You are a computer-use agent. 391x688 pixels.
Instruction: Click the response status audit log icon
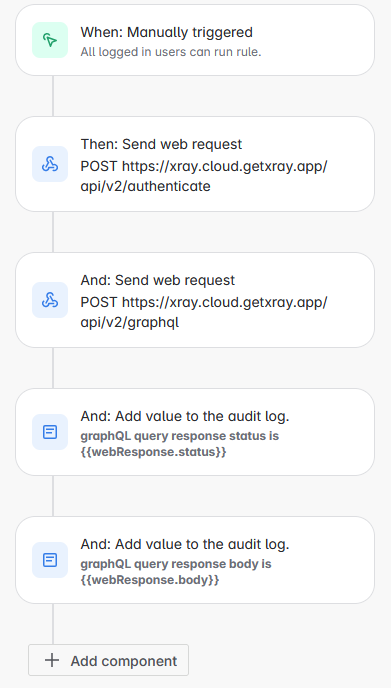pos(50,432)
